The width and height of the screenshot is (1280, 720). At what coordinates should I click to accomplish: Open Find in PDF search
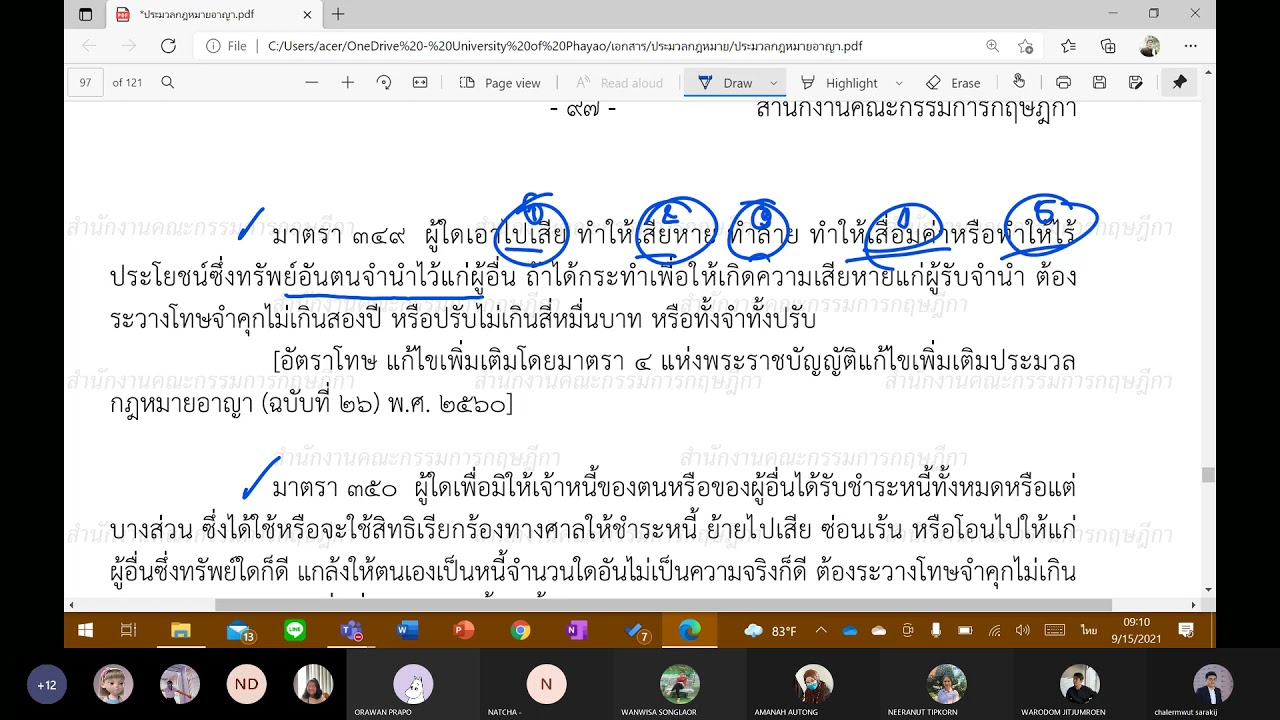click(168, 83)
